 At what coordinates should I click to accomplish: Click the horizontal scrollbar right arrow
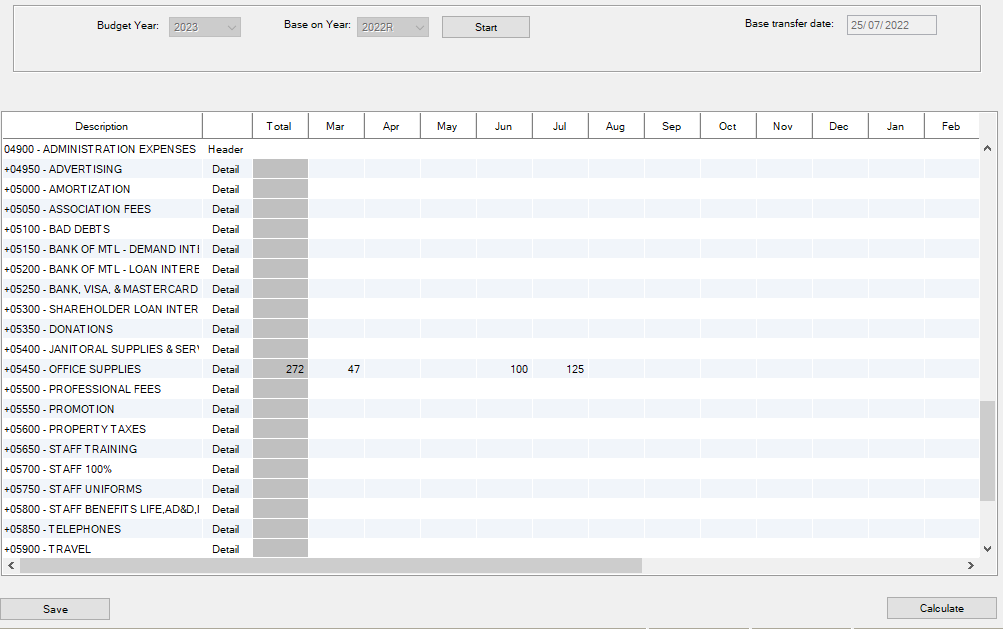(x=970, y=566)
